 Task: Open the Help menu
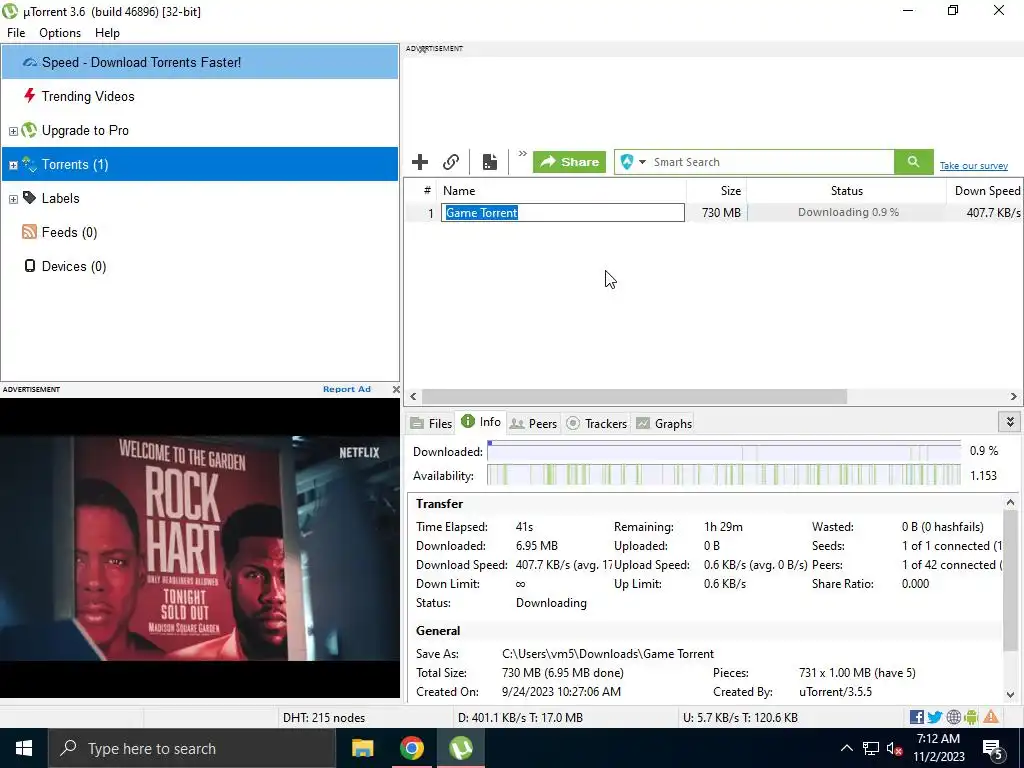(x=107, y=33)
